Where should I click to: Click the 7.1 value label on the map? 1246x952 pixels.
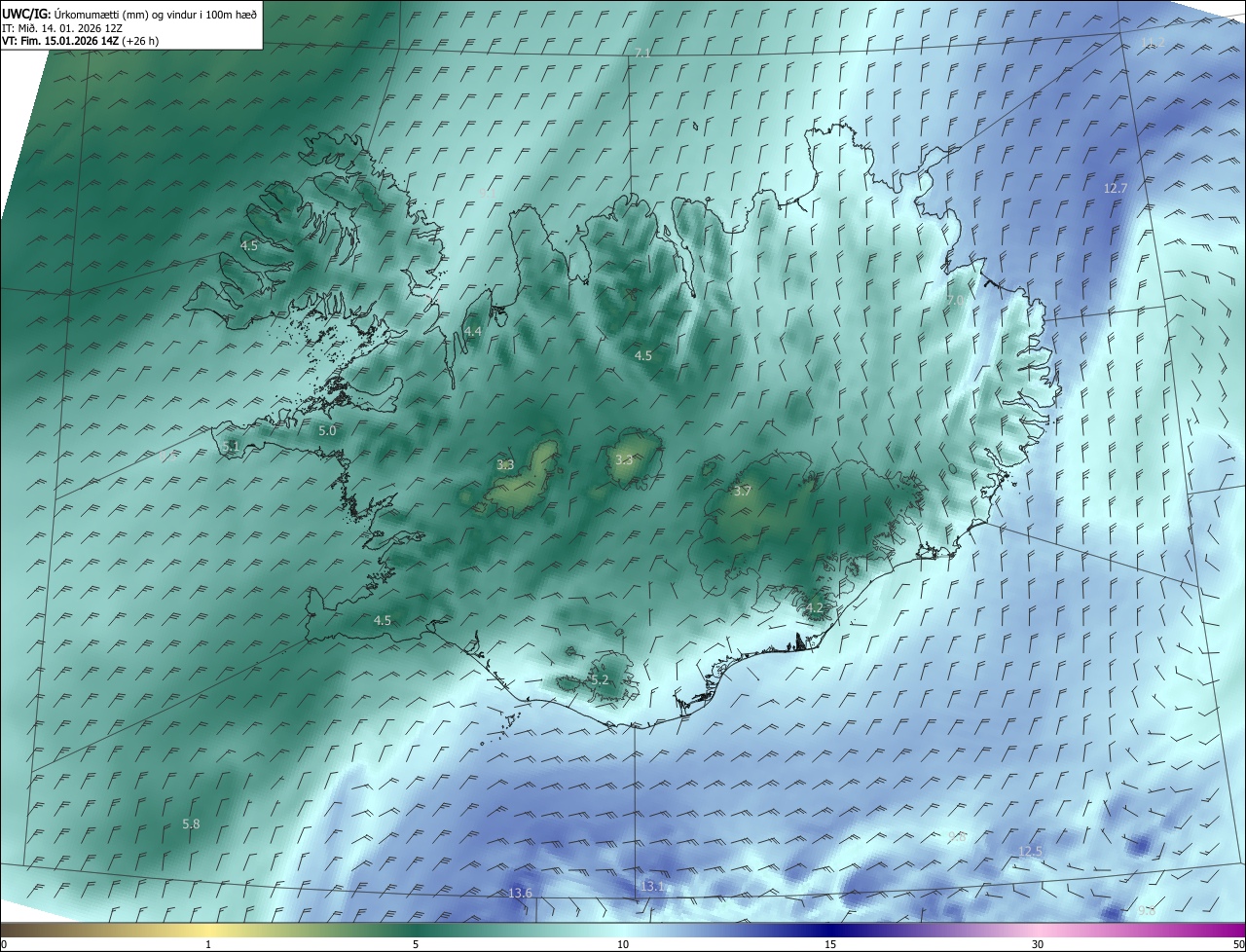click(642, 54)
